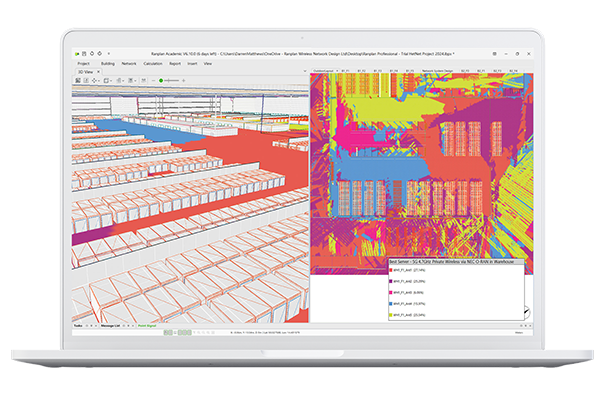Screen dimensions: 604x394
Task: Click the pink legend color swatch
Action: tap(391, 293)
